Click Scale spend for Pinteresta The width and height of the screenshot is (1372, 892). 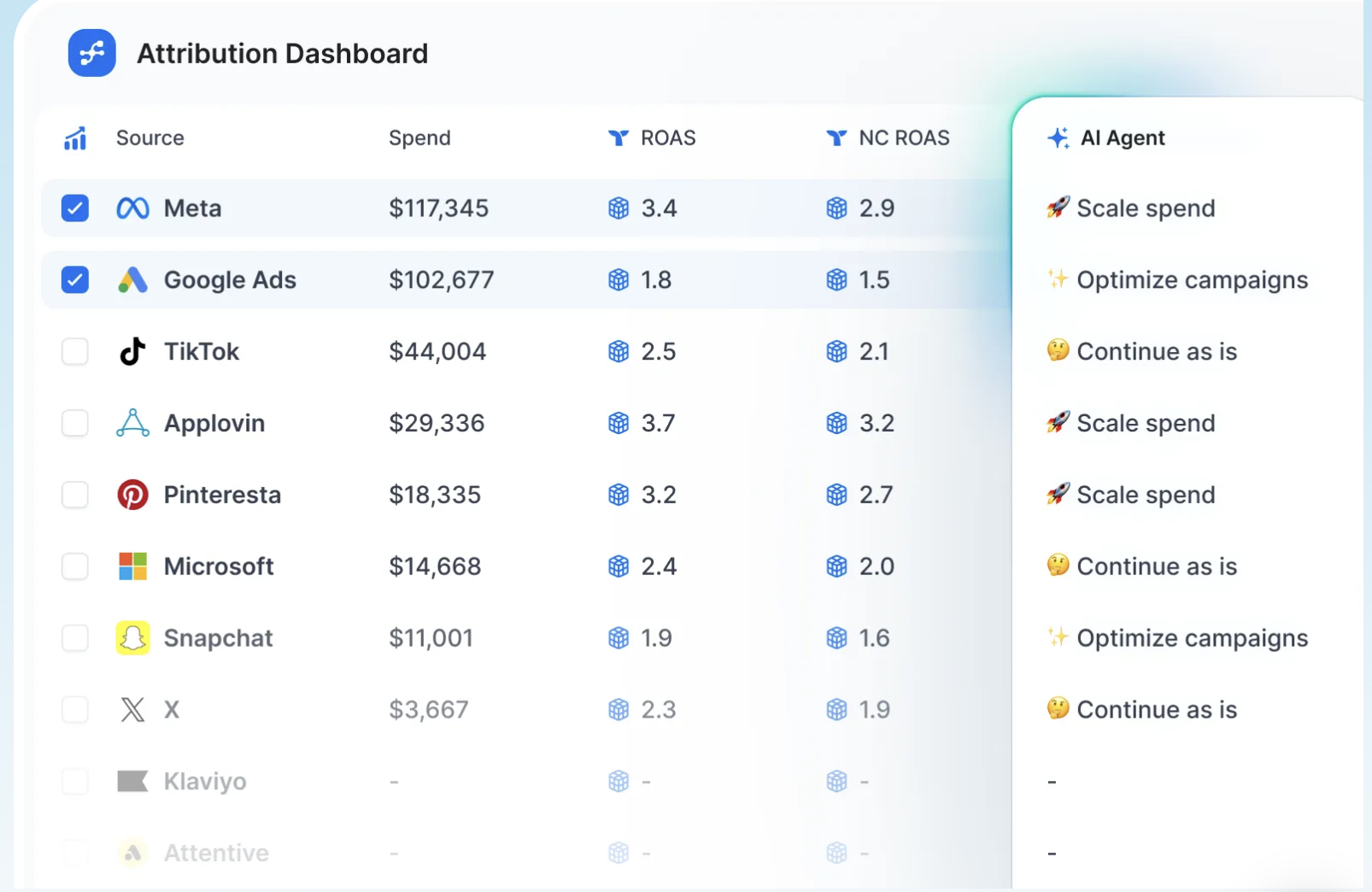[x=1146, y=496]
